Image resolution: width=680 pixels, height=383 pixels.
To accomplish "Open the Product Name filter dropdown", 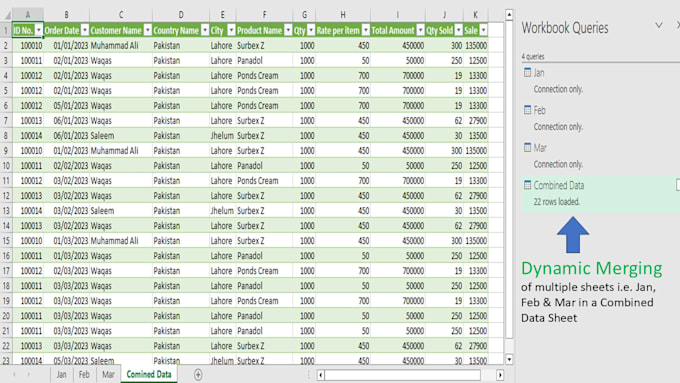I will (x=288, y=30).
